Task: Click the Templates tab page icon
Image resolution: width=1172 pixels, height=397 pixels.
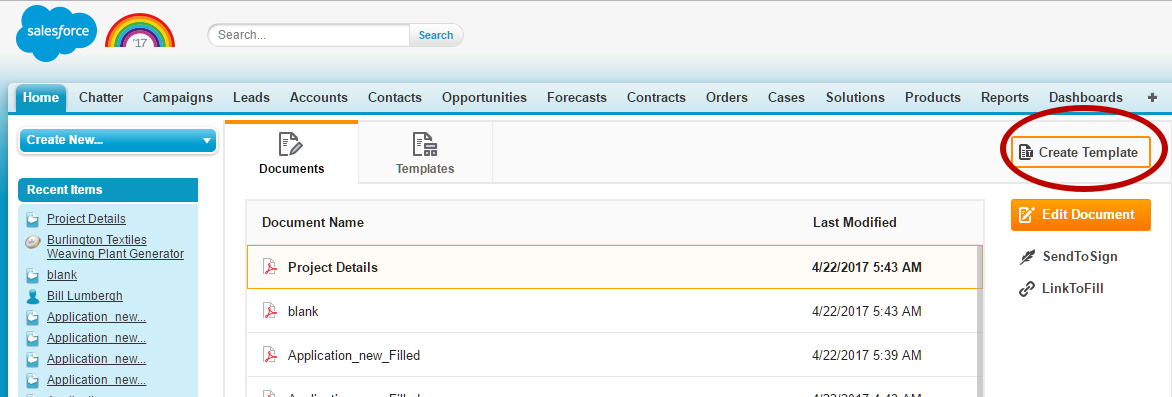Action: pos(425,145)
